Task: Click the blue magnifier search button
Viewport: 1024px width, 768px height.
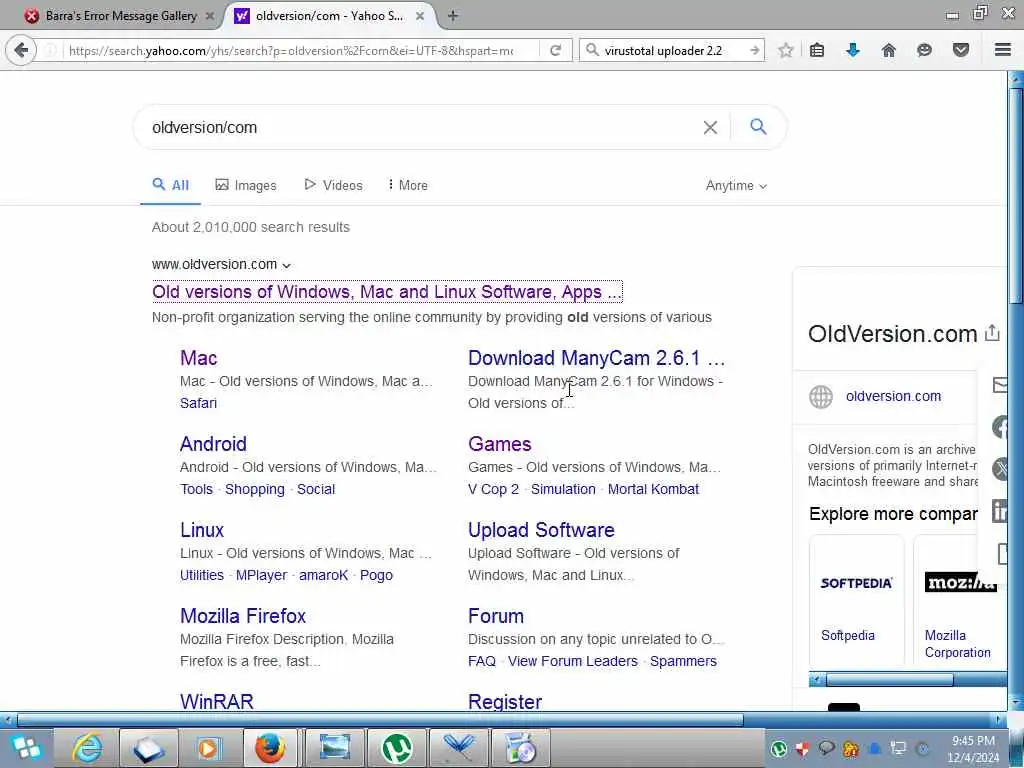Action: (x=758, y=127)
